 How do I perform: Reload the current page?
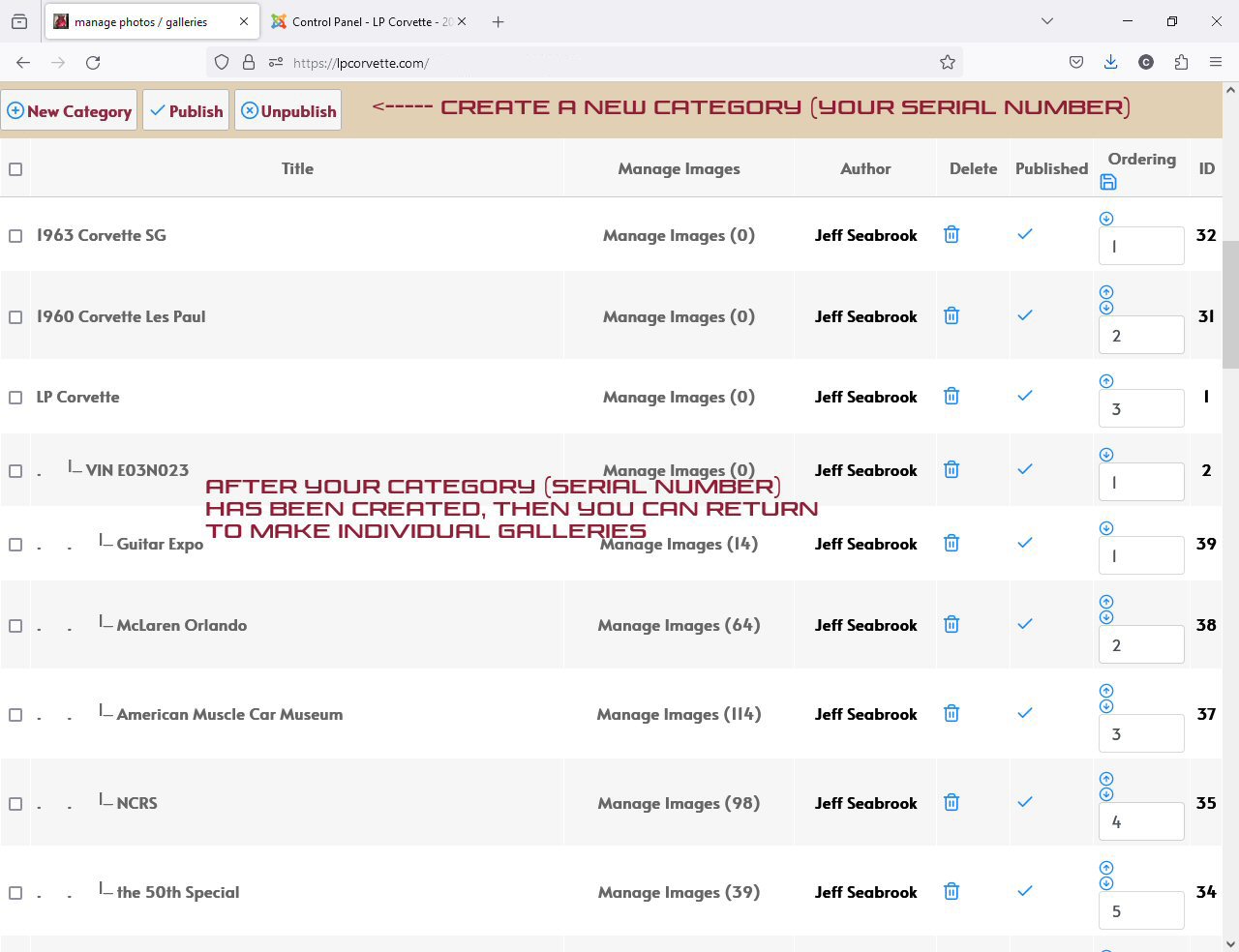pos(93,62)
